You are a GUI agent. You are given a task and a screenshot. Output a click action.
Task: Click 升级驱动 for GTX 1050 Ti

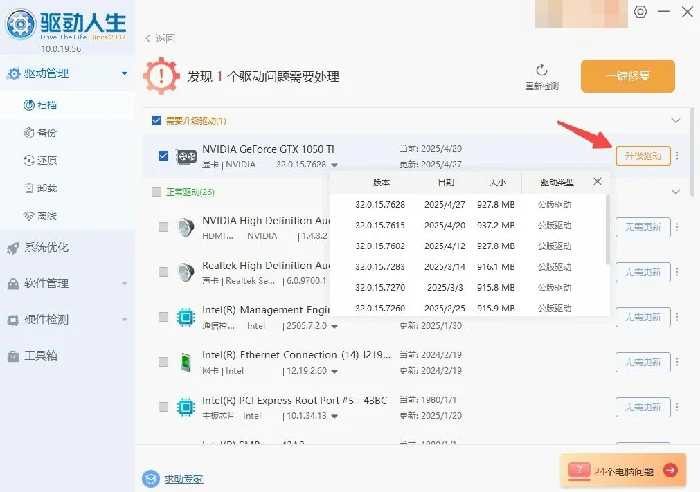643,156
